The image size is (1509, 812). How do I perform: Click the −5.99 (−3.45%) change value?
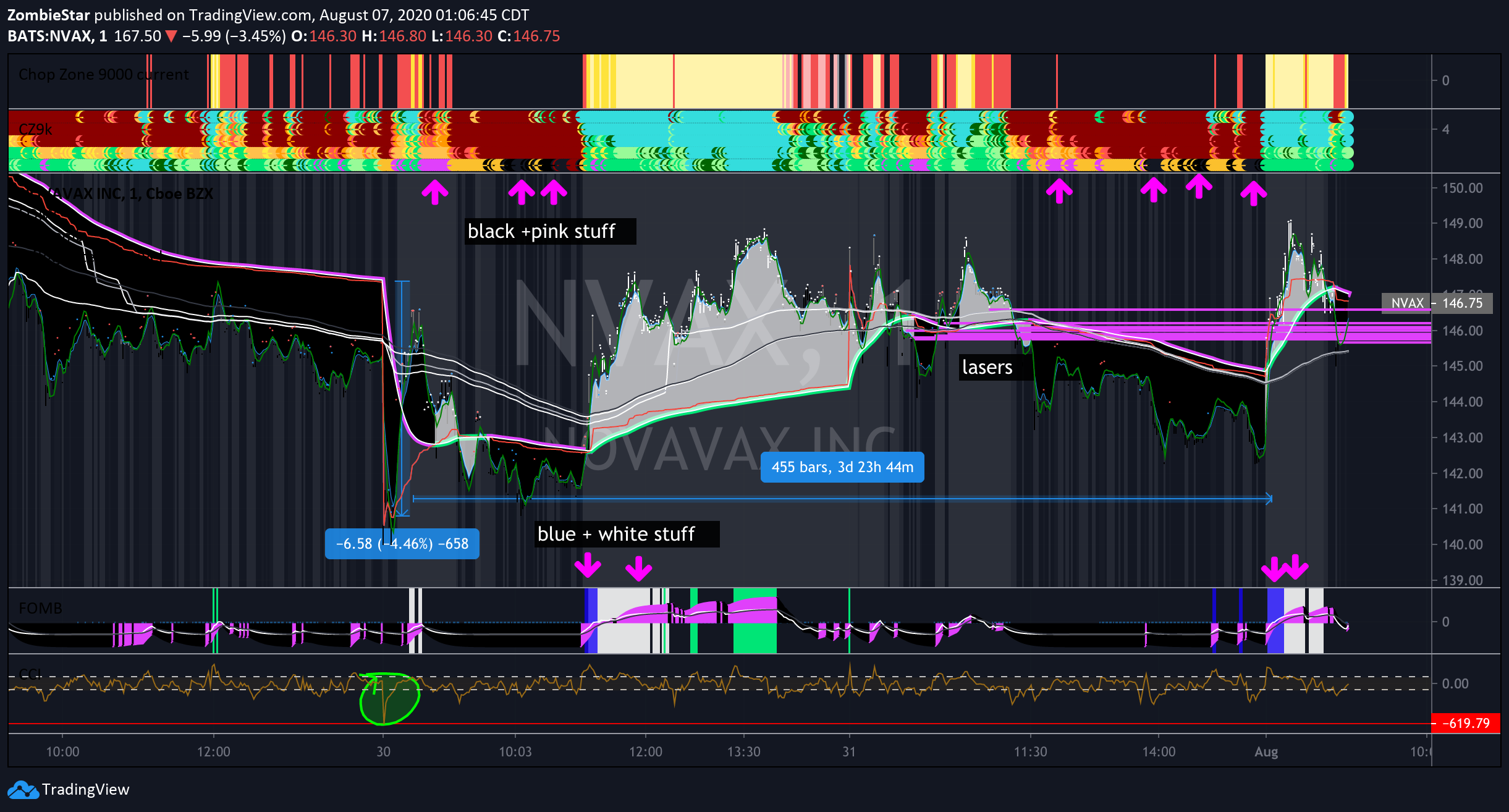coord(234,36)
